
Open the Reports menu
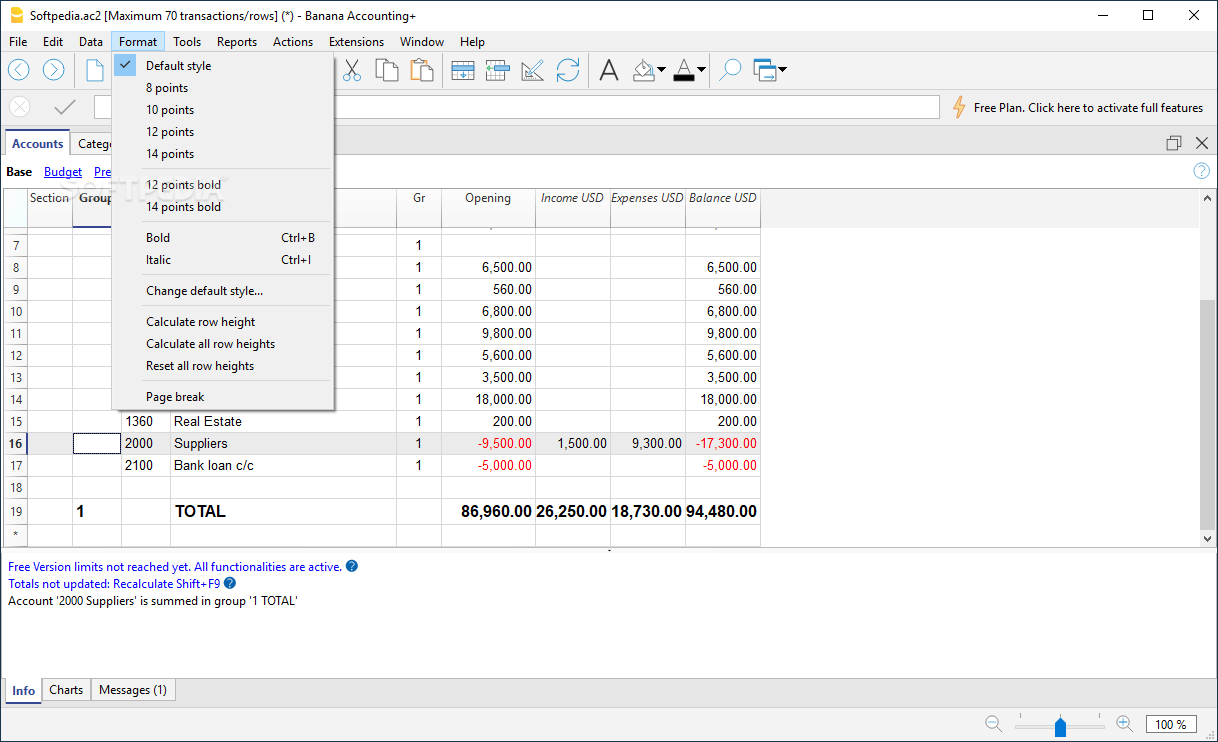tap(237, 42)
